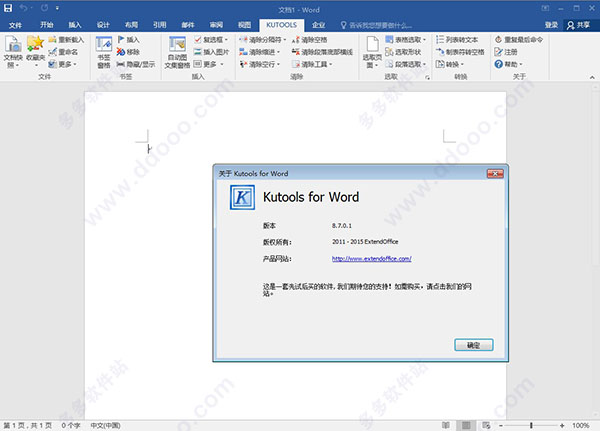Expand the quick access toolbar customize arrow
The width and height of the screenshot is (600, 431).
point(57,8)
